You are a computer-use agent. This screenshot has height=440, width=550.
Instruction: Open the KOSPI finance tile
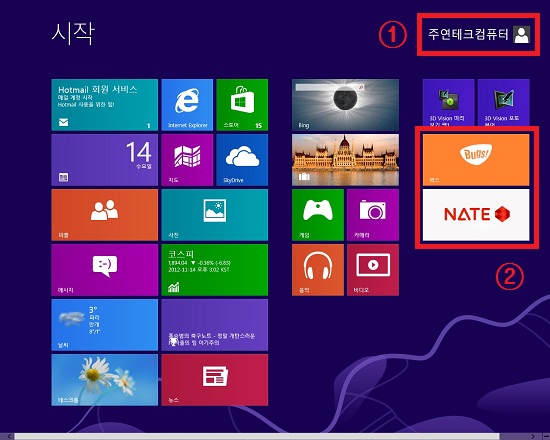tap(215, 270)
